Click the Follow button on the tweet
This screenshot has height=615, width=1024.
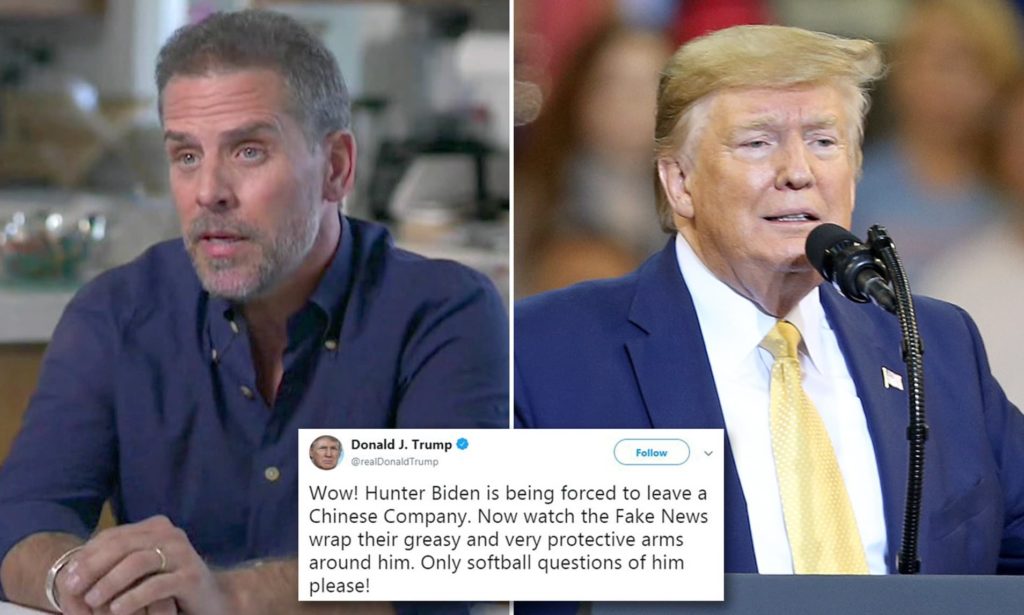[651, 452]
